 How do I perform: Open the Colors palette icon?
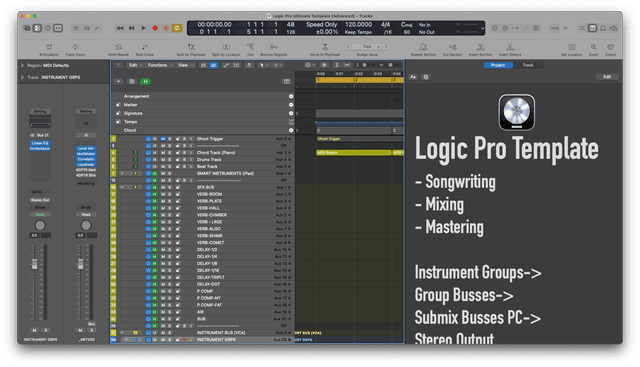tap(611, 47)
